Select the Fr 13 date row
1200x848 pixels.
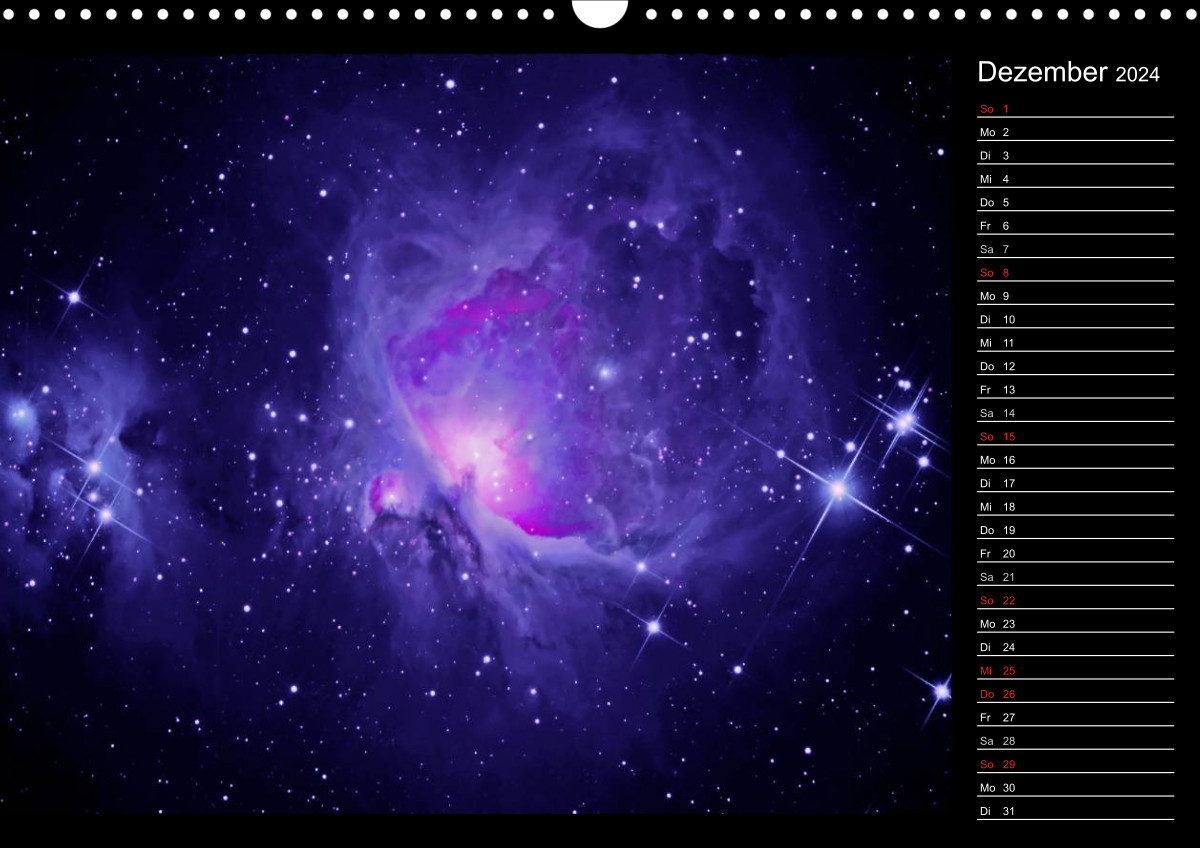click(x=1075, y=389)
